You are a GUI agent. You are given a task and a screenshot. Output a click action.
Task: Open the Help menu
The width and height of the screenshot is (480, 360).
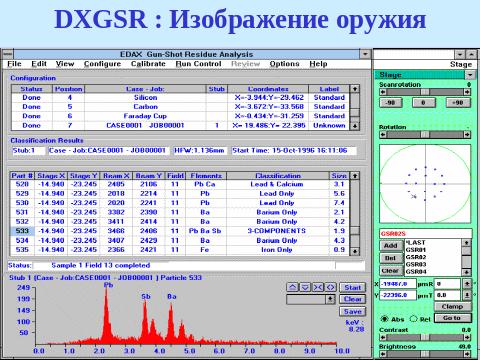318,64
